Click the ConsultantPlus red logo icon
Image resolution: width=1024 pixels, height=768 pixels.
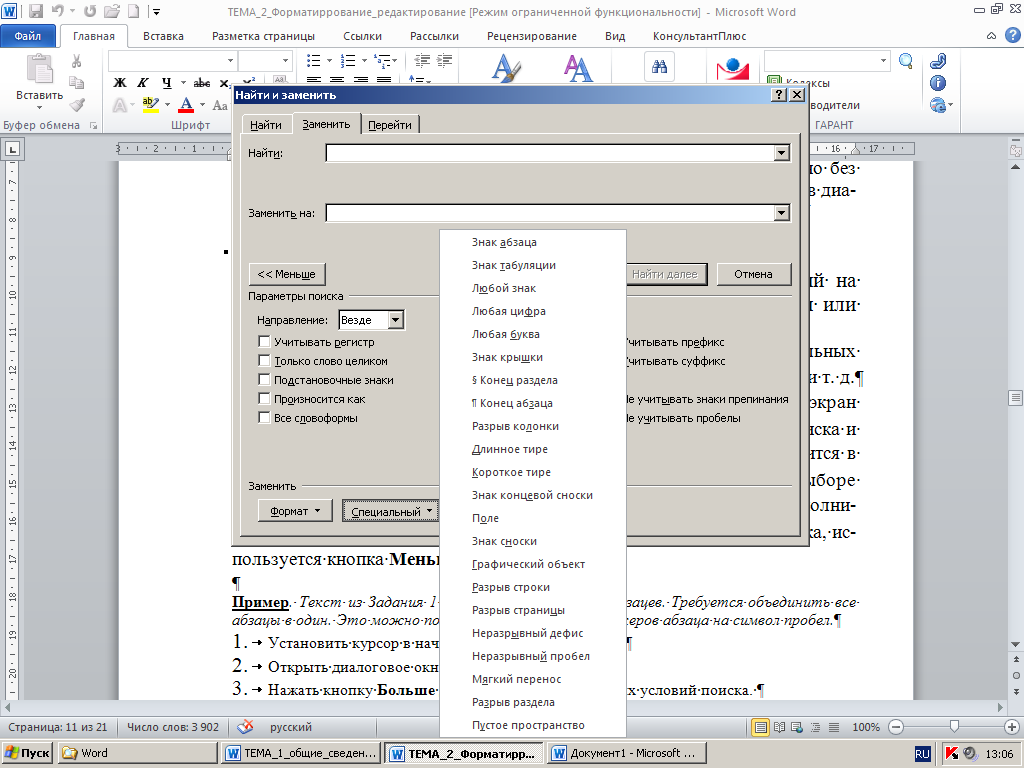tap(732, 68)
